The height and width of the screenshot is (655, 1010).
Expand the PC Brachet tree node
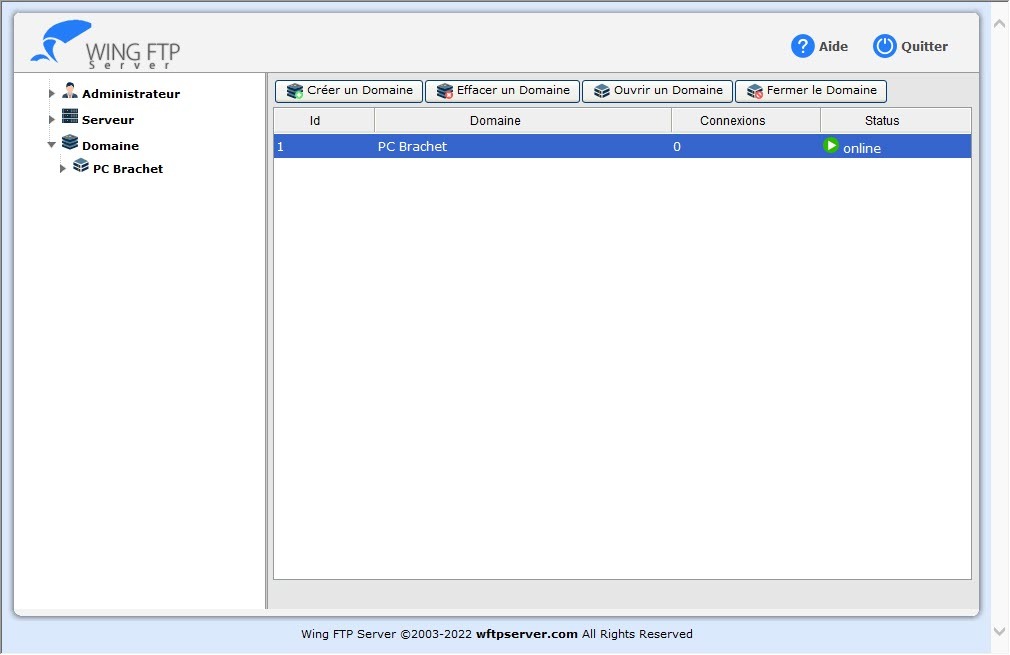click(62, 169)
